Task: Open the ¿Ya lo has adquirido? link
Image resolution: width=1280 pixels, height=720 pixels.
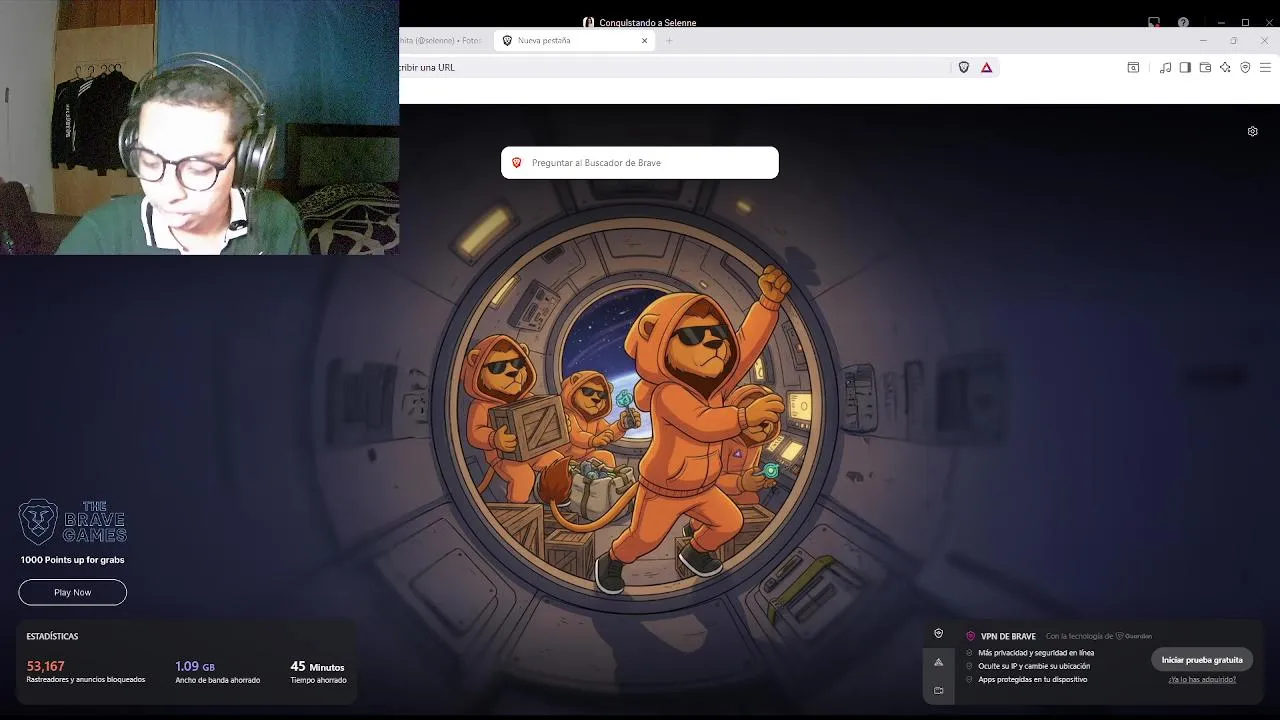Action: 1202,680
